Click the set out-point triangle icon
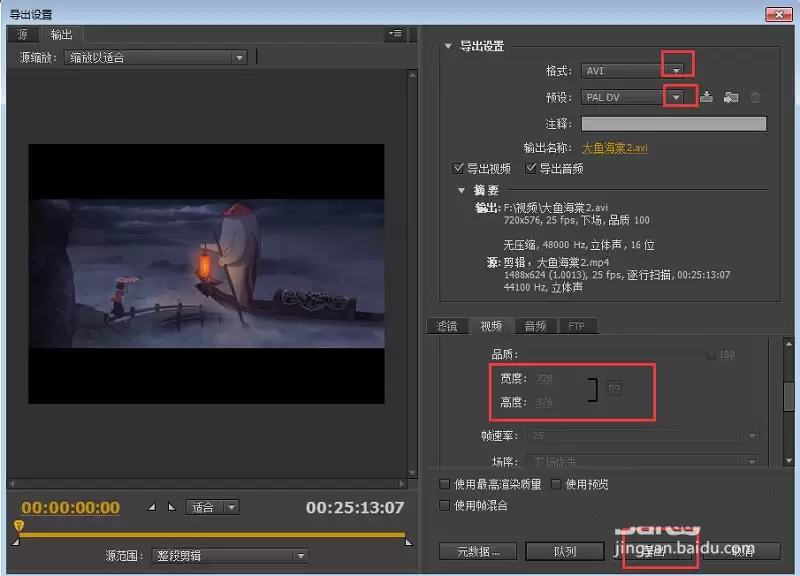Image resolution: width=800 pixels, height=576 pixels. click(x=172, y=507)
